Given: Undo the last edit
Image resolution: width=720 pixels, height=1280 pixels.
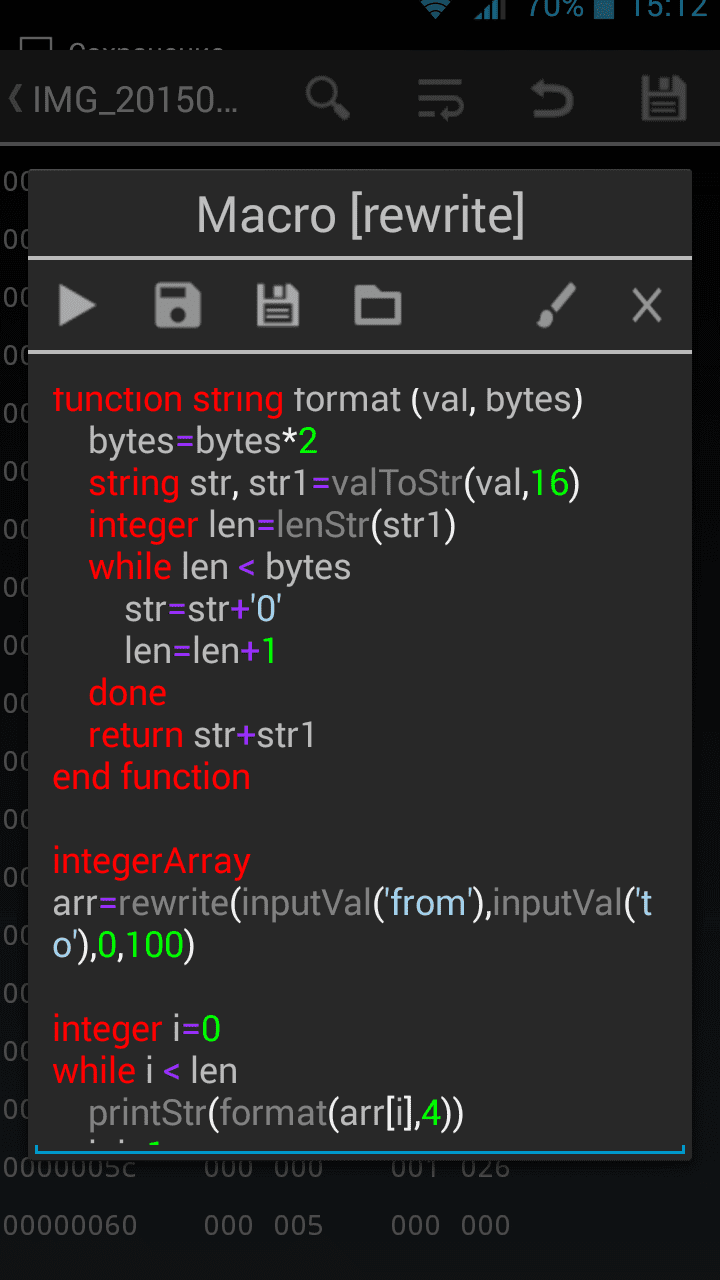Looking at the screenshot, I should tap(552, 99).
